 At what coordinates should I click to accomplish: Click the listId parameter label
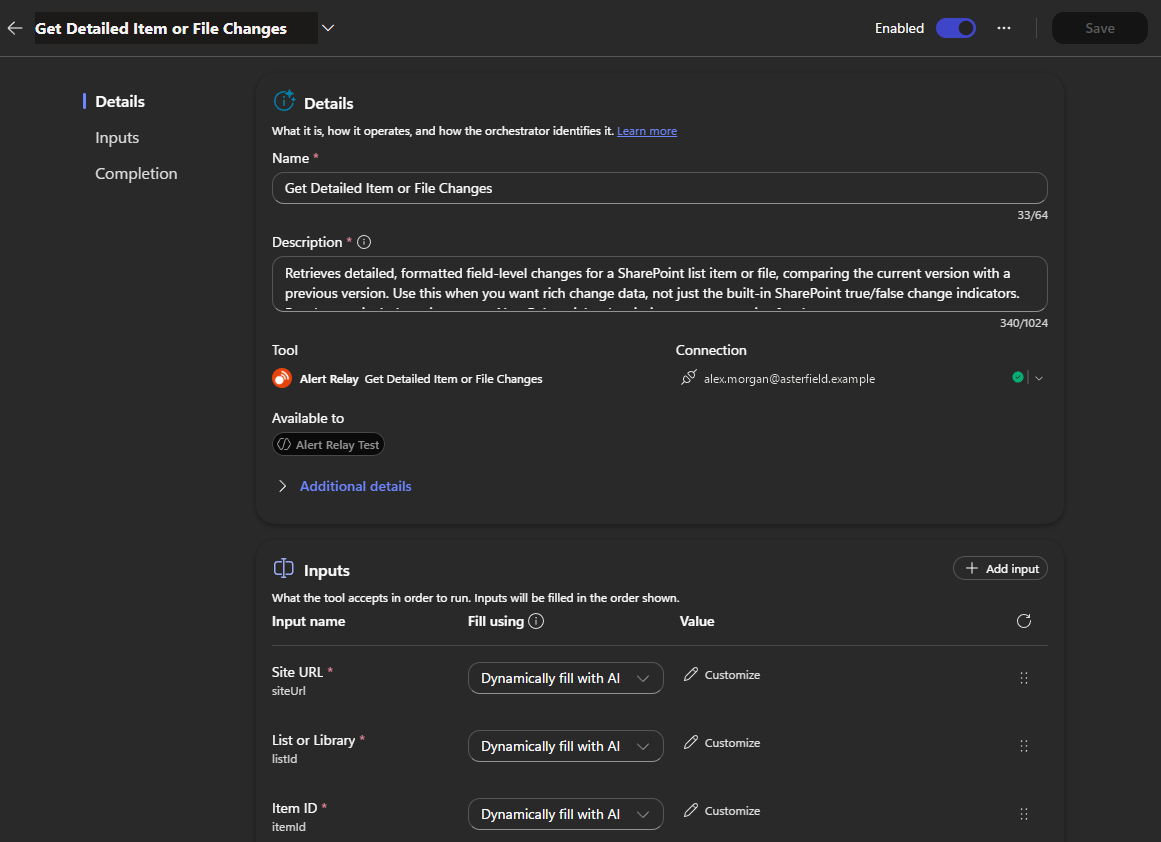(284, 759)
